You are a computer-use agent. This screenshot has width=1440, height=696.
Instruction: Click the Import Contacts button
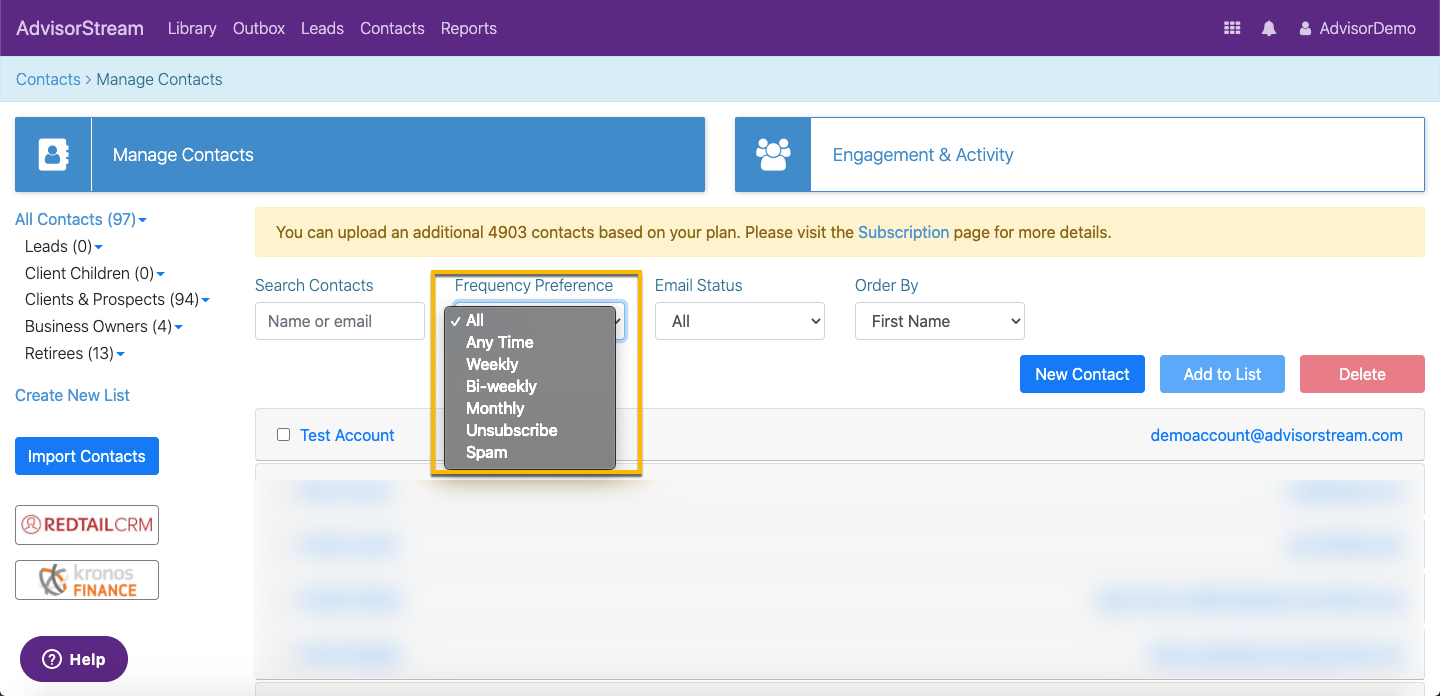coord(87,456)
